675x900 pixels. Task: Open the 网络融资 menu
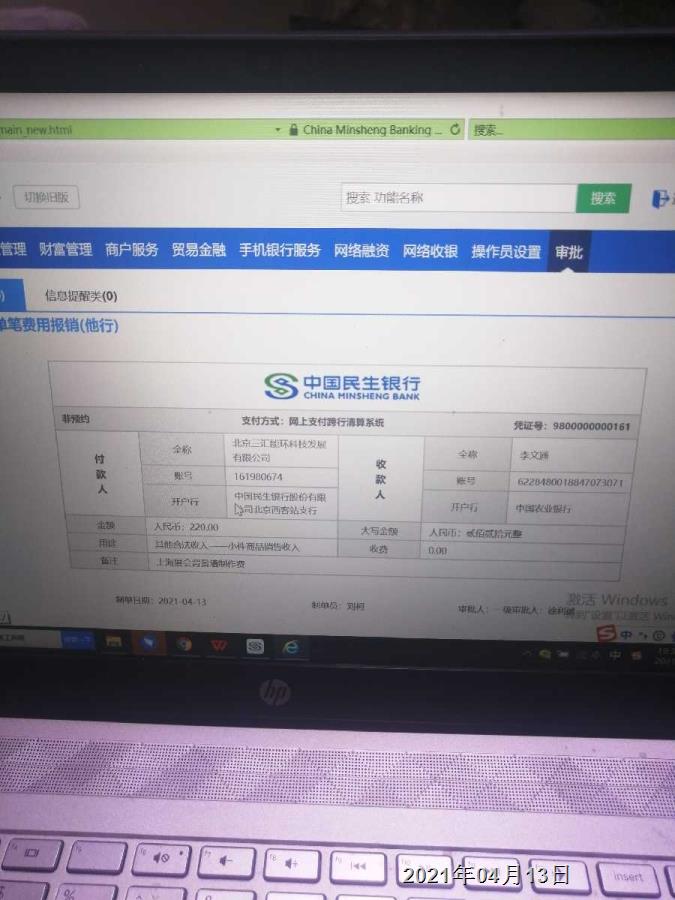tap(362, 250)
